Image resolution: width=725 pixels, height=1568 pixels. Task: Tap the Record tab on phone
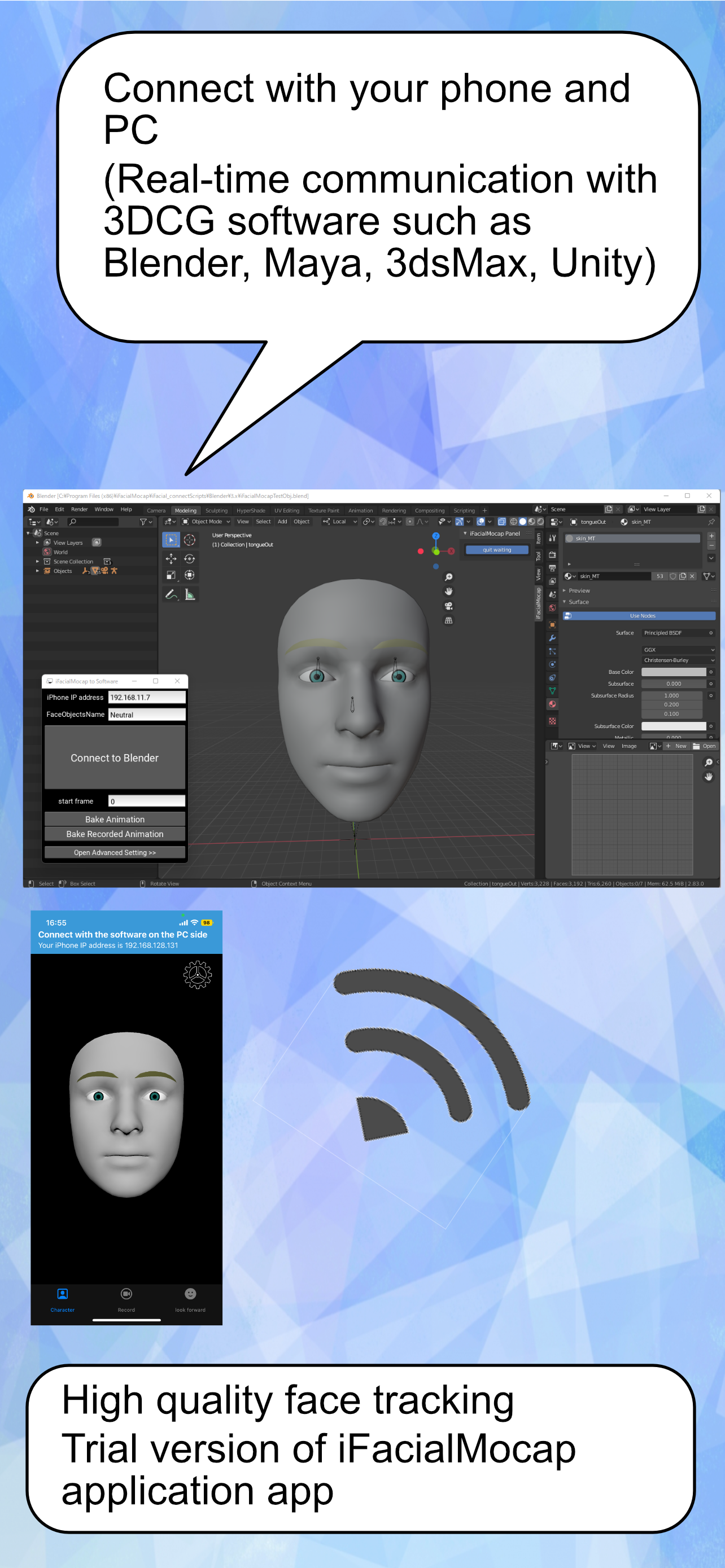(x=126, y=1299)
